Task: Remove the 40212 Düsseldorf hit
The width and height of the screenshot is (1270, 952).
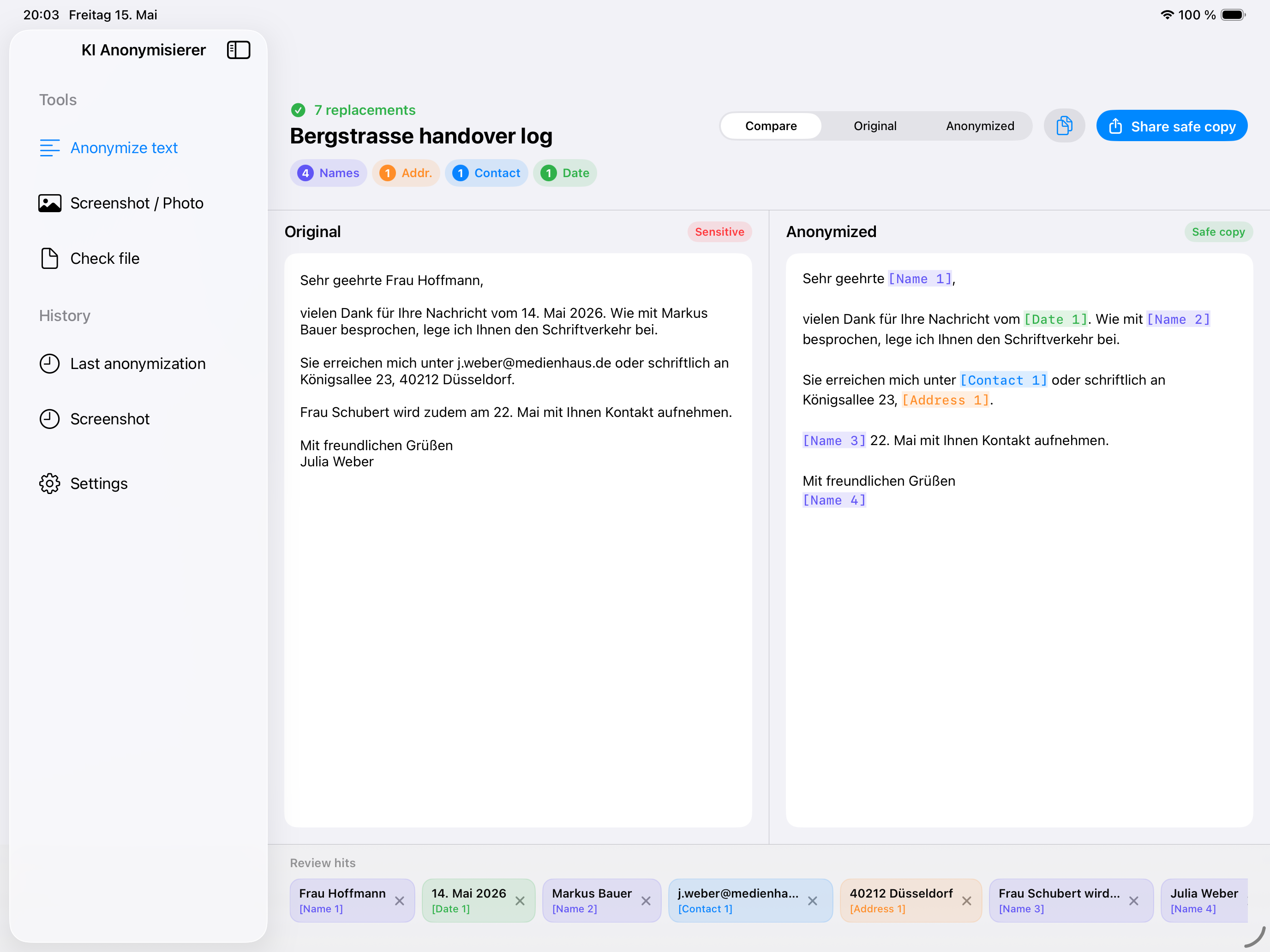Action: (967, 901)
